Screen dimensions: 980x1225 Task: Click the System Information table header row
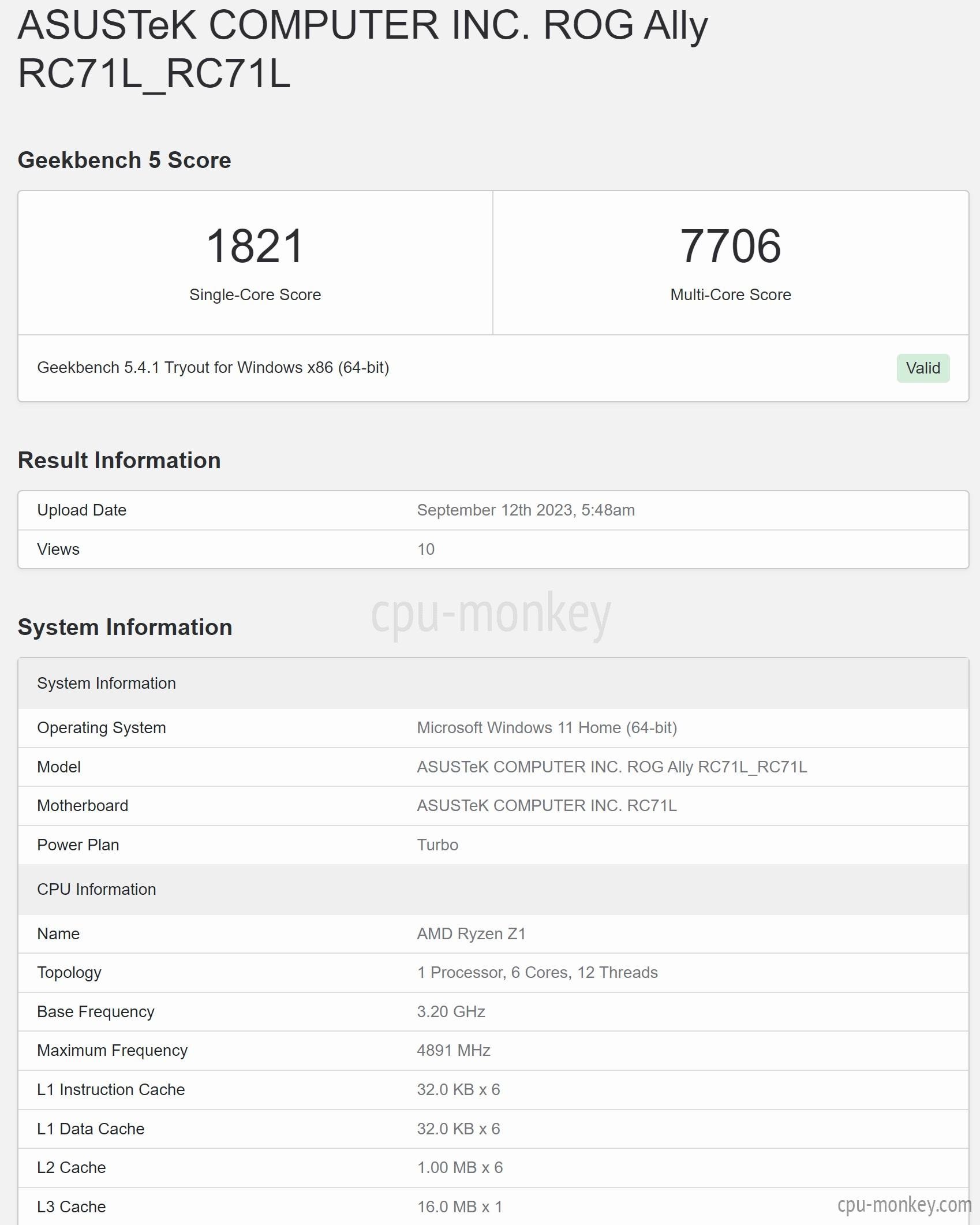tap(493, 683)
